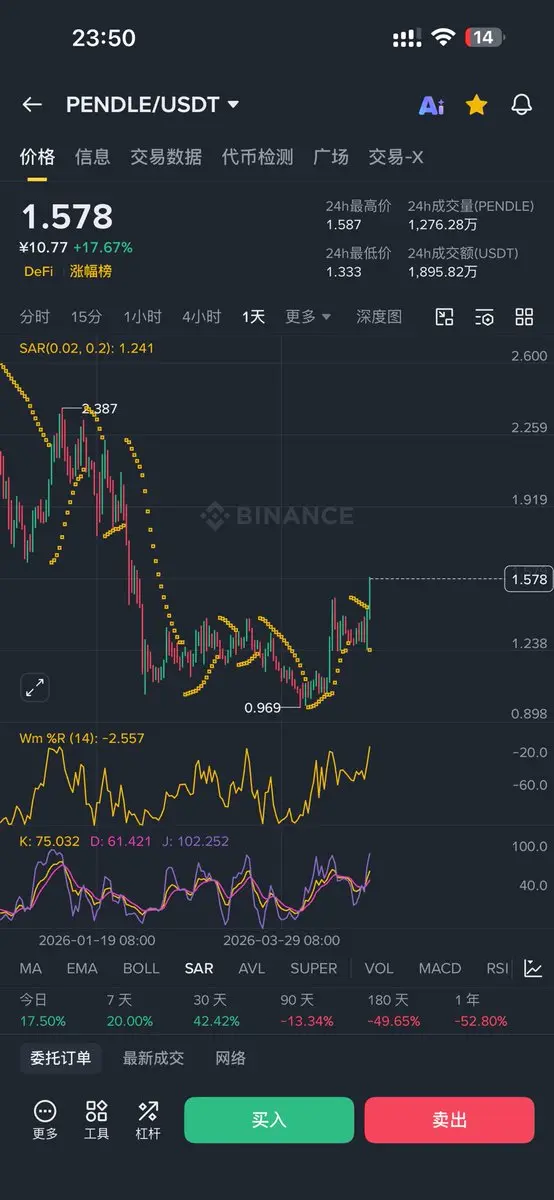Expand chart to fullscreen icon
The width and height of the screenshot is (554, 1200).
click(x=35, y=687)
